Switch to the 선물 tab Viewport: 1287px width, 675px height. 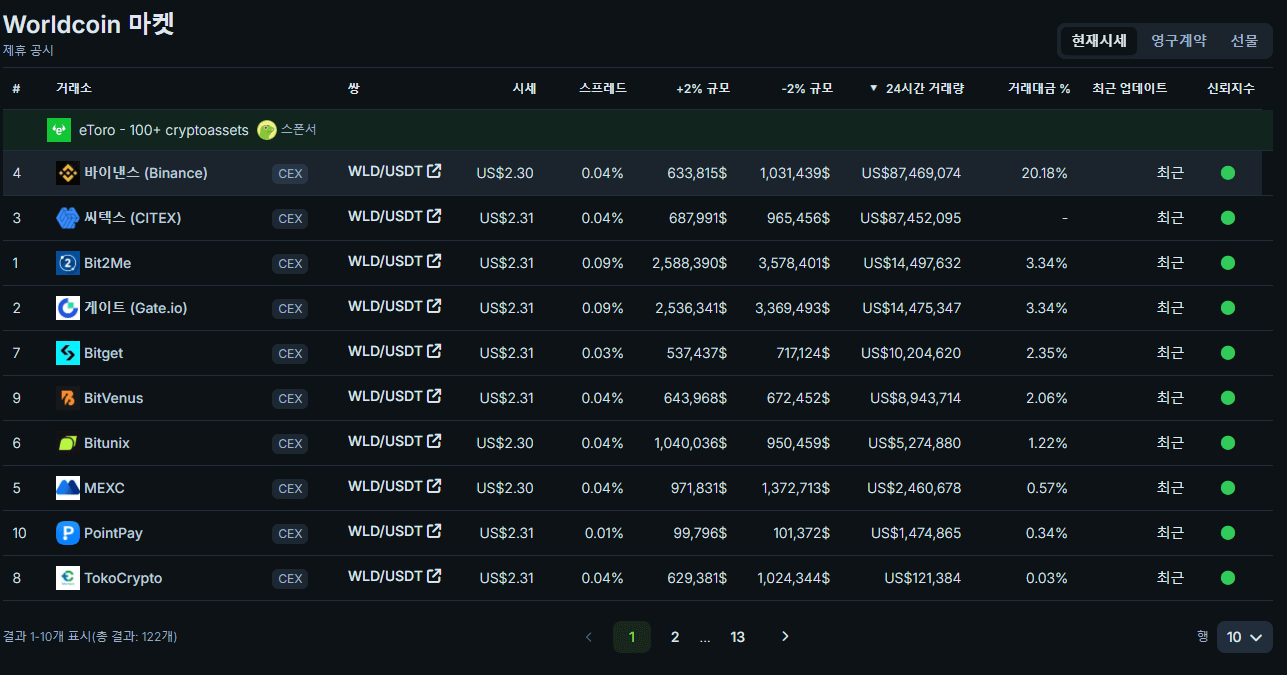tap(1244, 41)
